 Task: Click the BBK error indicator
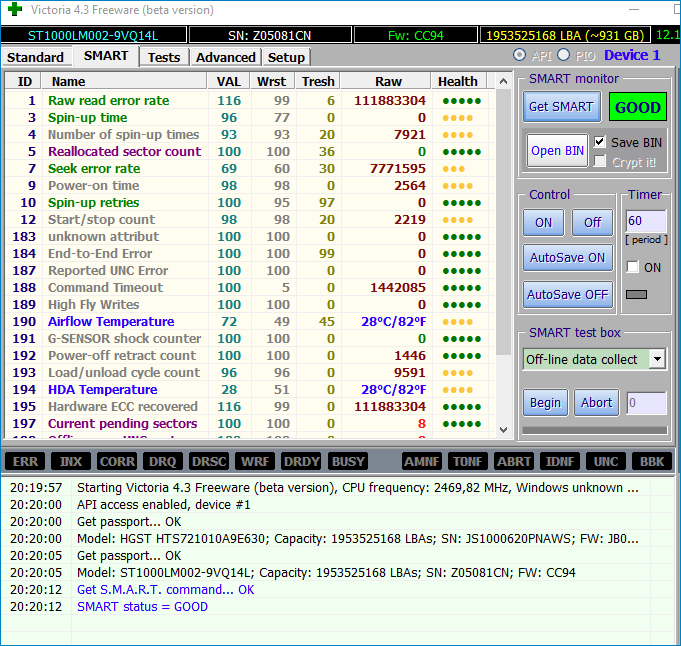point(651,461)
